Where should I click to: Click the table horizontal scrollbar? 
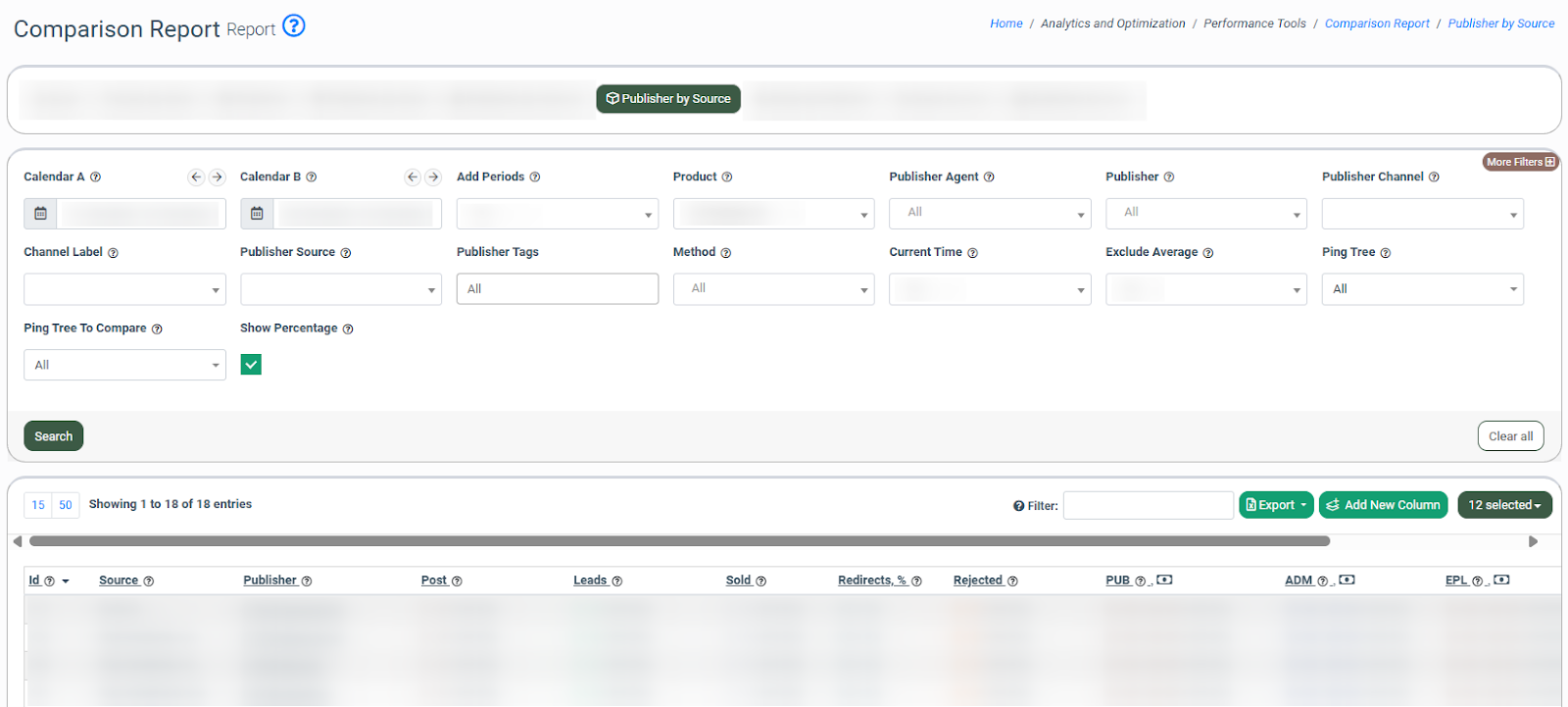(679, 541)
